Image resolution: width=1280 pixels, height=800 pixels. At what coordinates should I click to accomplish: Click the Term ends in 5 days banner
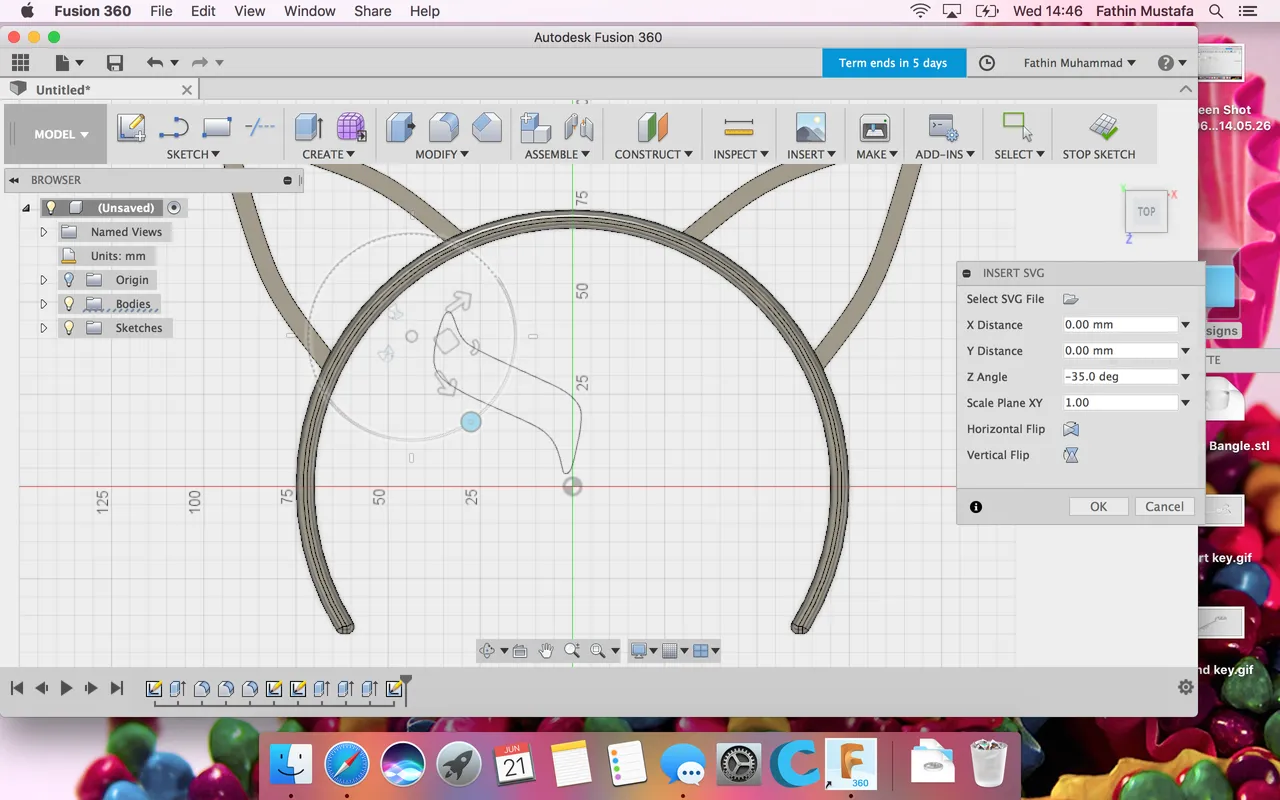893,63
